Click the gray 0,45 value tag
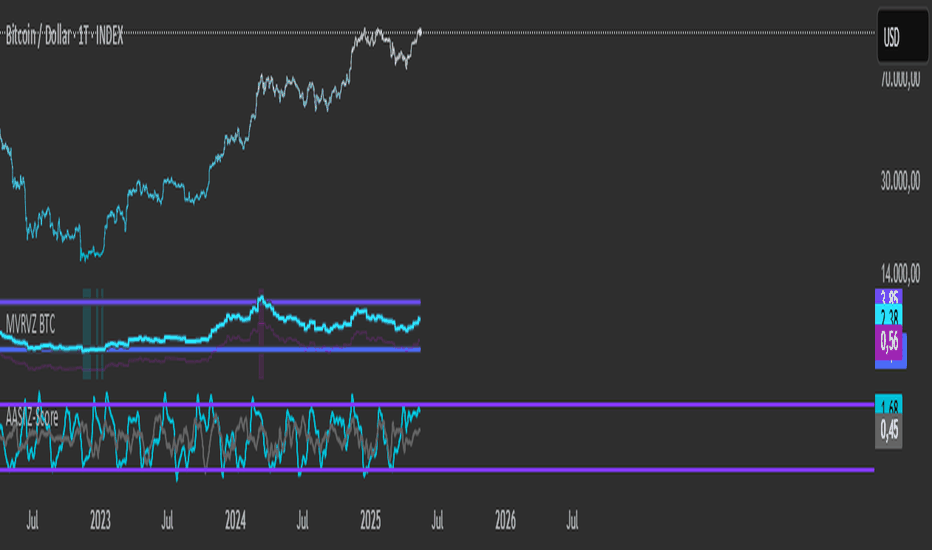This screenshot has width=932, height=550. [x=889, y=429]
